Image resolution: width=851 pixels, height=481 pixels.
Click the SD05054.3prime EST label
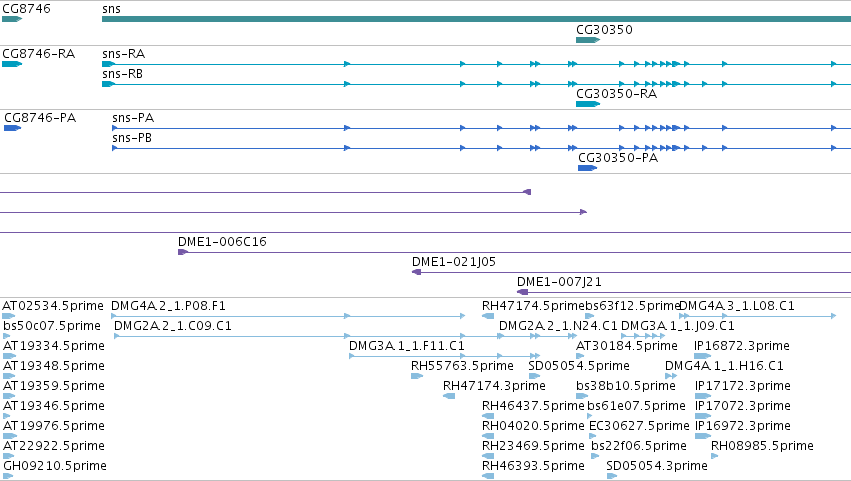tap(657, 466)
